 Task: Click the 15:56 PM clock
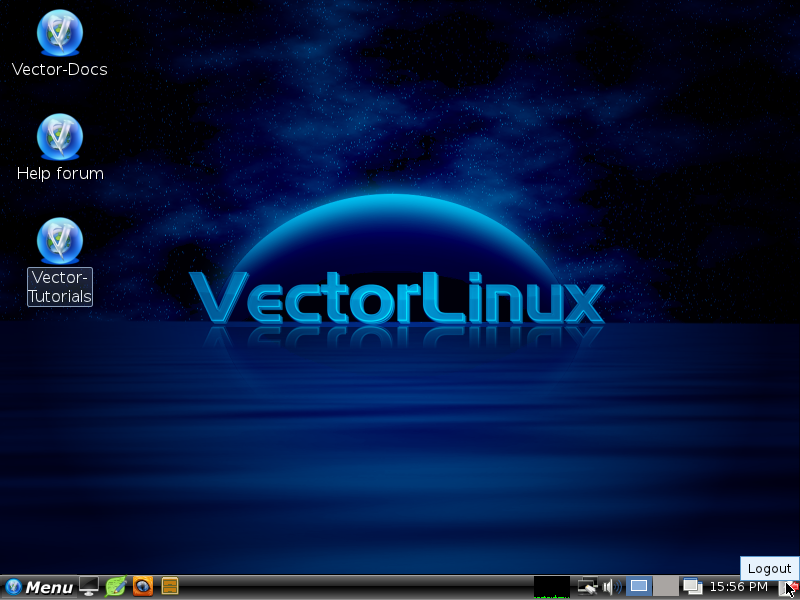(x=738, y=587)
